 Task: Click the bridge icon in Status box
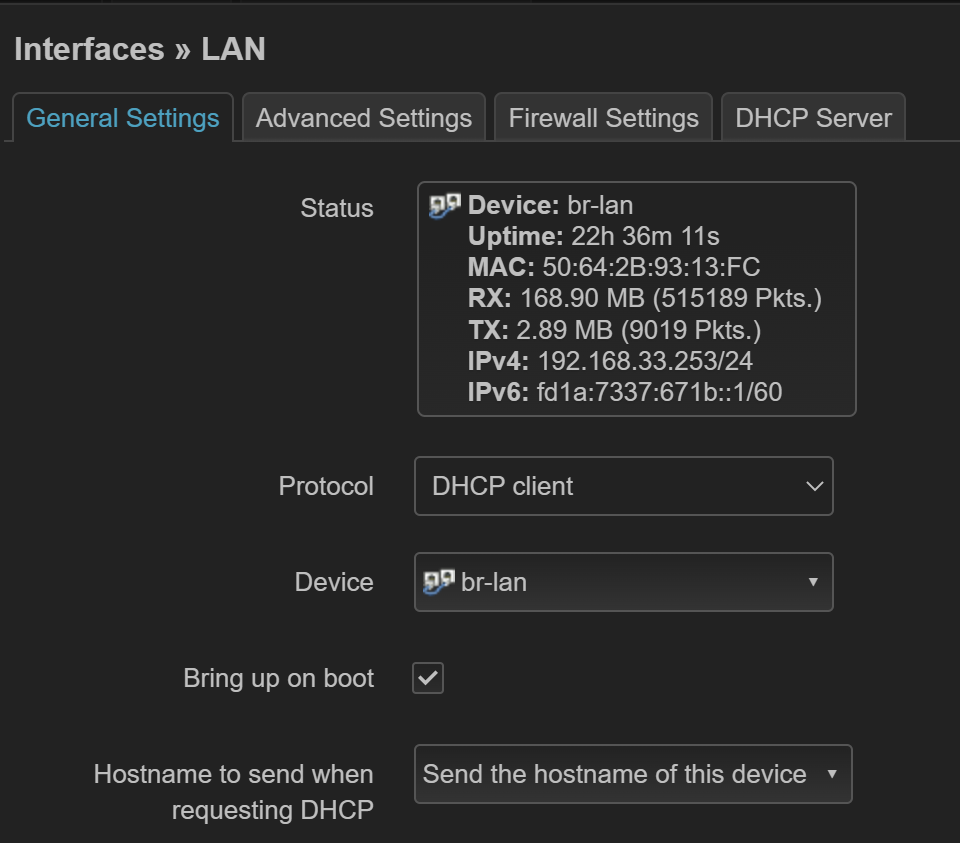click(x=443, y=206)
